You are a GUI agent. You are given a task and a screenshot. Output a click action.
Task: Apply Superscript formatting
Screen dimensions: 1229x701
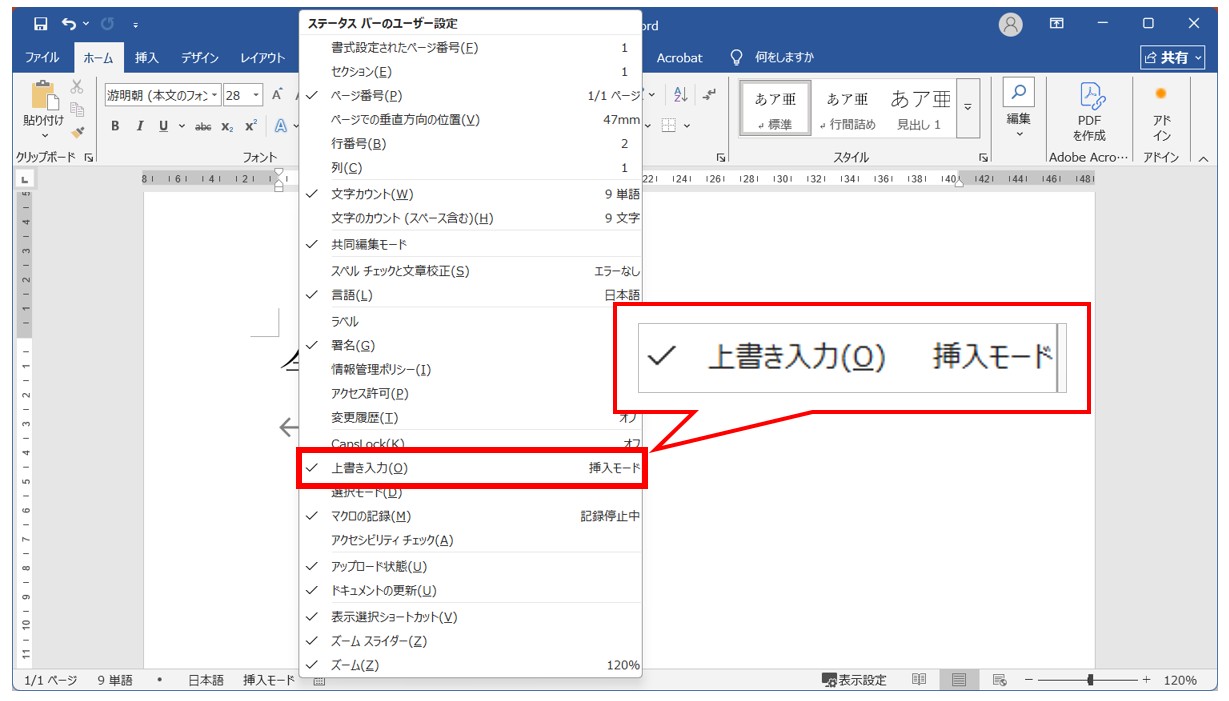[251, 126]
